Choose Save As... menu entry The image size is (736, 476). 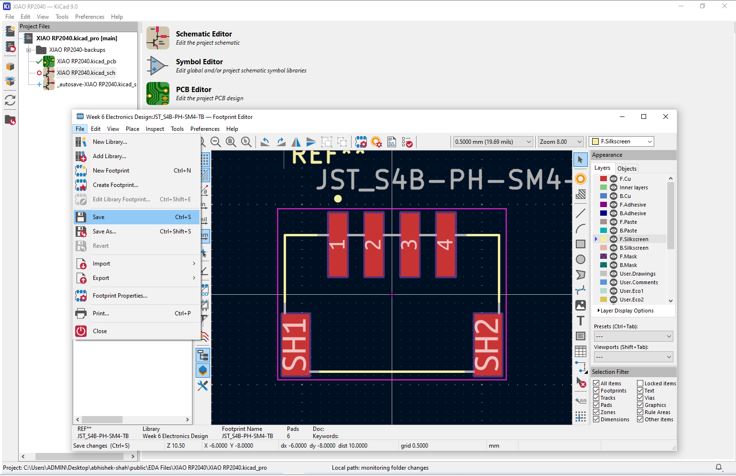(x=137, y=231)
